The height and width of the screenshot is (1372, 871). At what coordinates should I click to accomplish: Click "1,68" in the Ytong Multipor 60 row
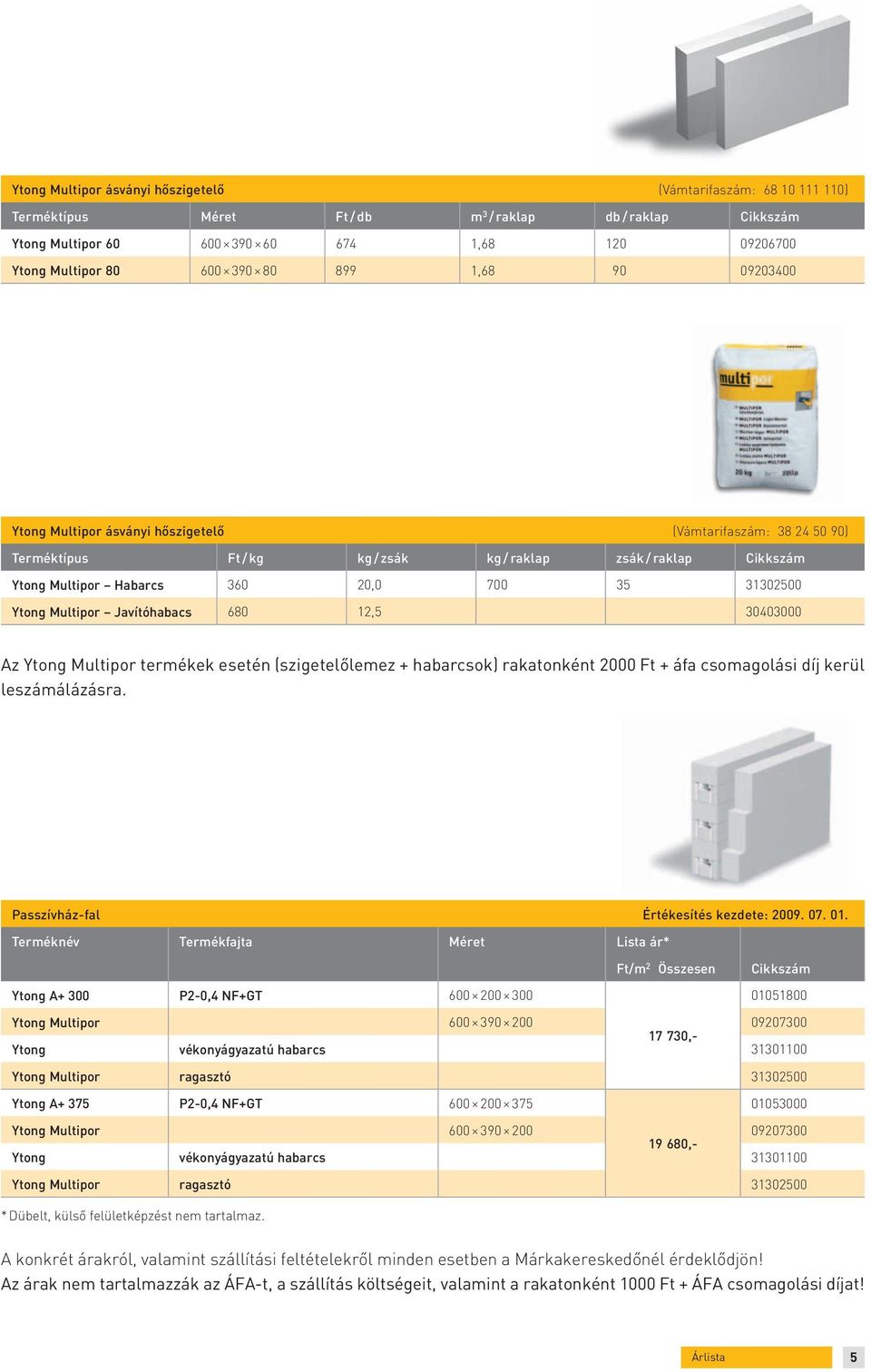click(x=483, y=243)
